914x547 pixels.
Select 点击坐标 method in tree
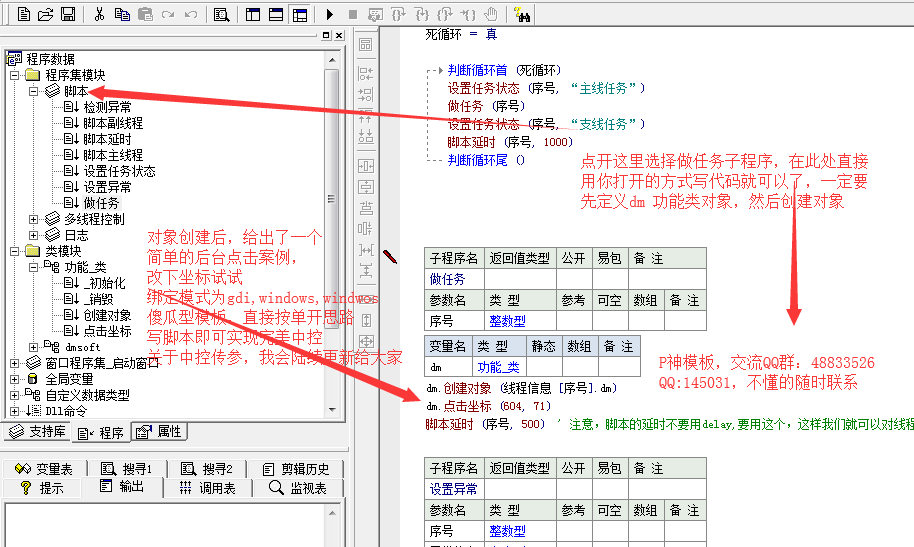[x=107, y=331]
